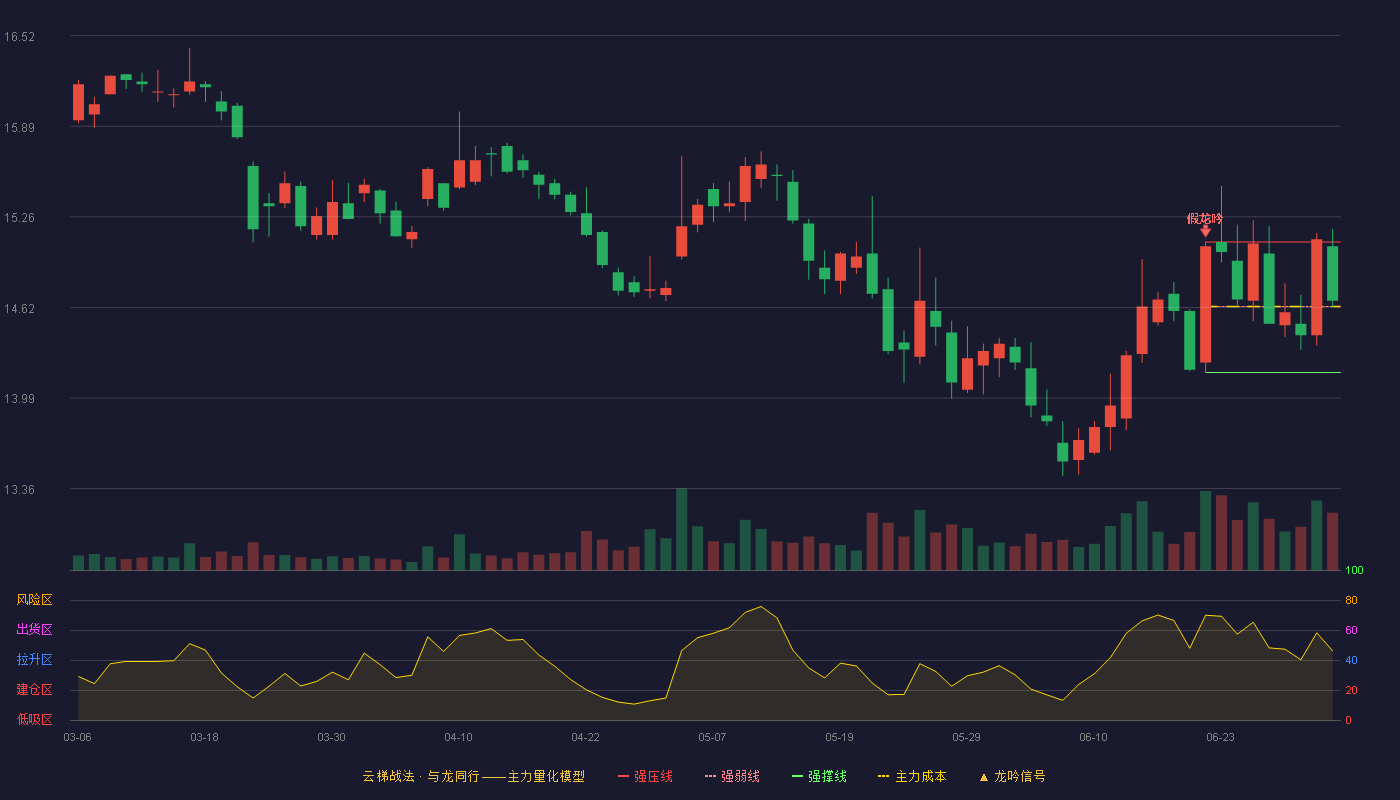The width and height of the screenshot is (1400, 800).
Task: Click the 低吸区 zone label
Action: (x=34, y=719)
